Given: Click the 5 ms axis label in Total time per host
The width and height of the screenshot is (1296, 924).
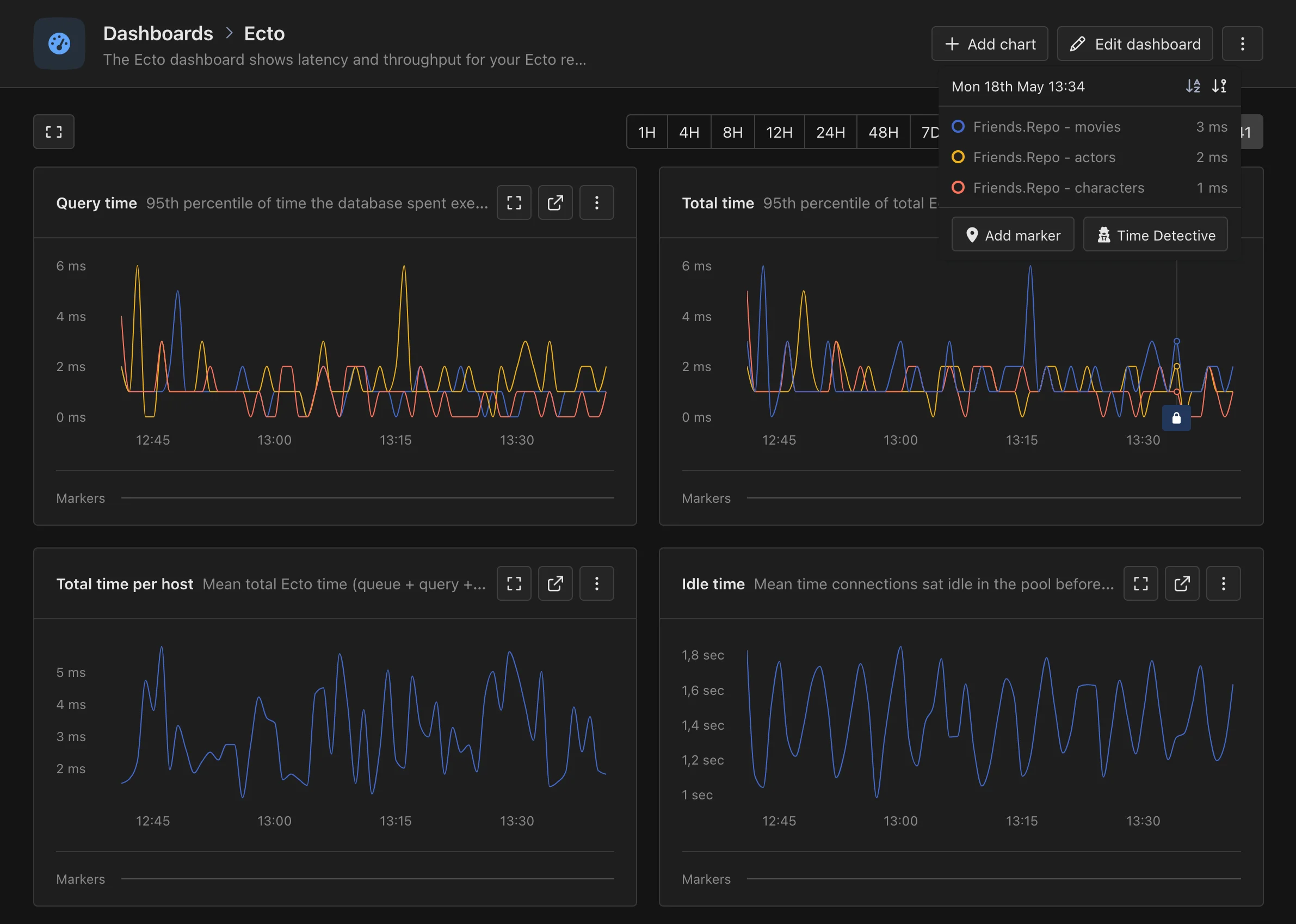Looking at the screenshot, I should point(71,673).
